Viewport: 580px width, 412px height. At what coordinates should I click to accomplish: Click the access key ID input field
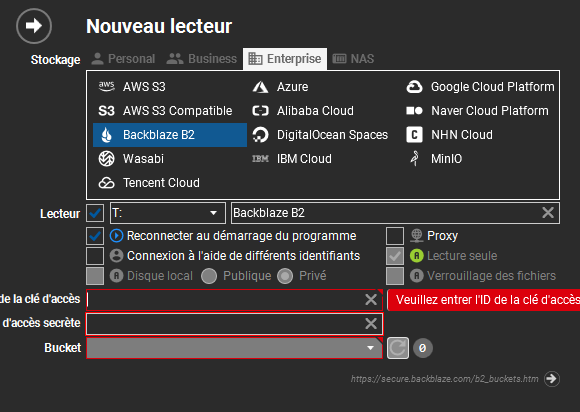coord(226,300)
